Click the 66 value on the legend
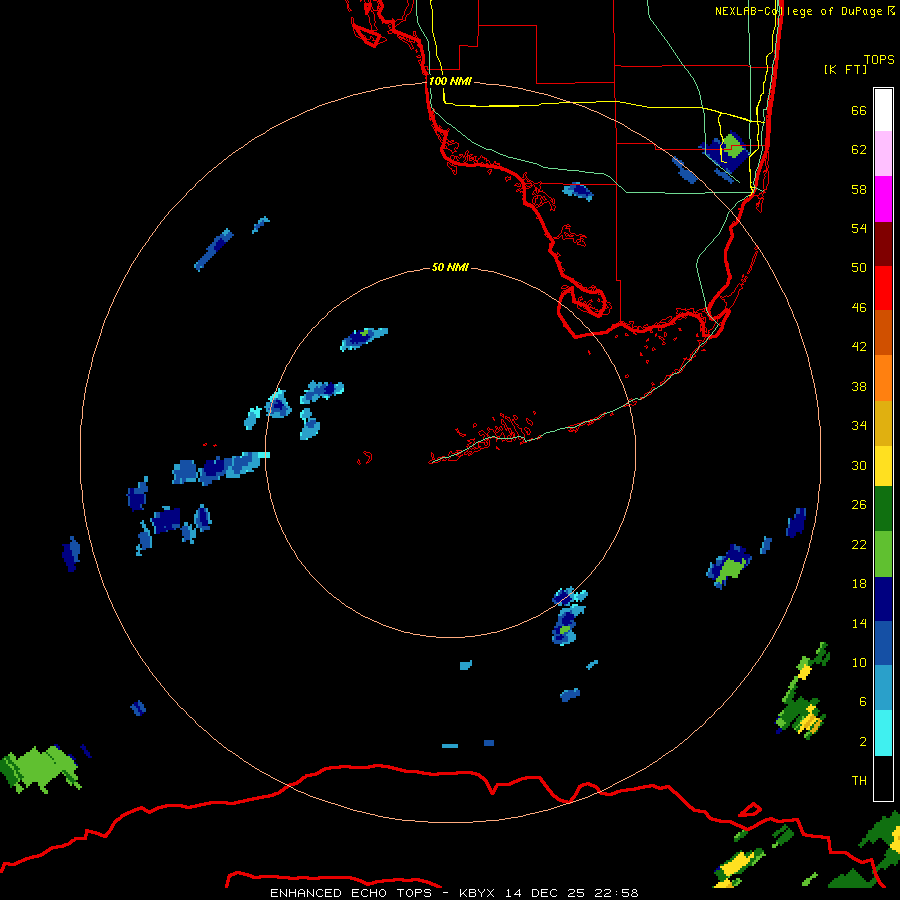The height and width of the screenshot is (900, 900). (x=859, y=110)
